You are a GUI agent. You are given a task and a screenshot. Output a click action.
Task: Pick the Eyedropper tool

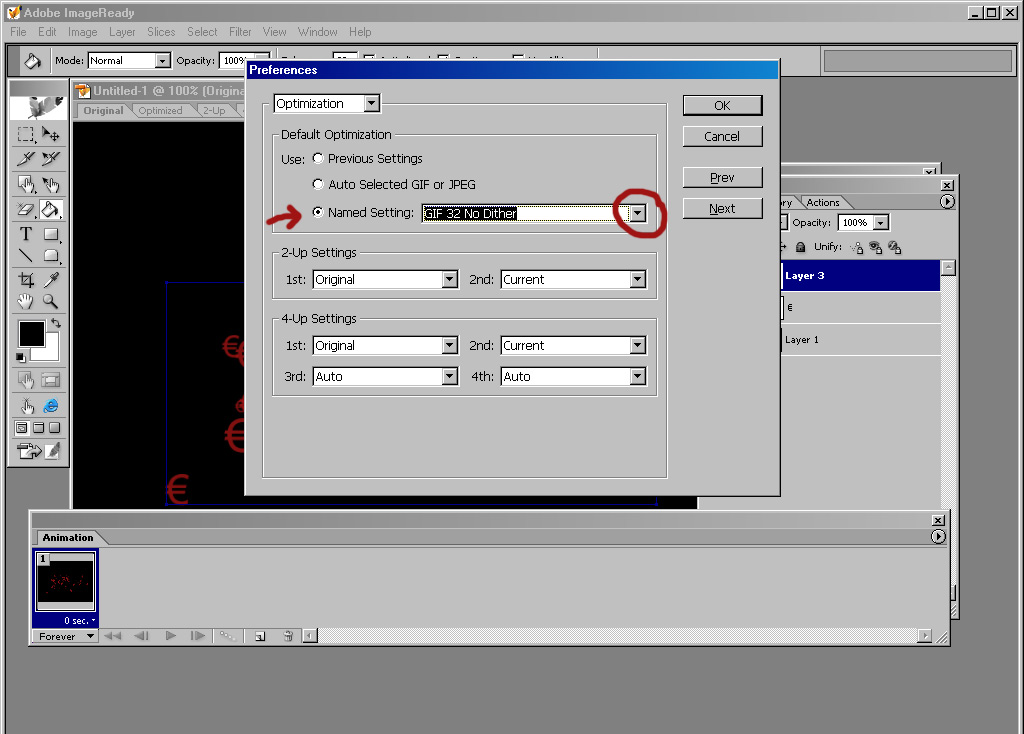51,280
